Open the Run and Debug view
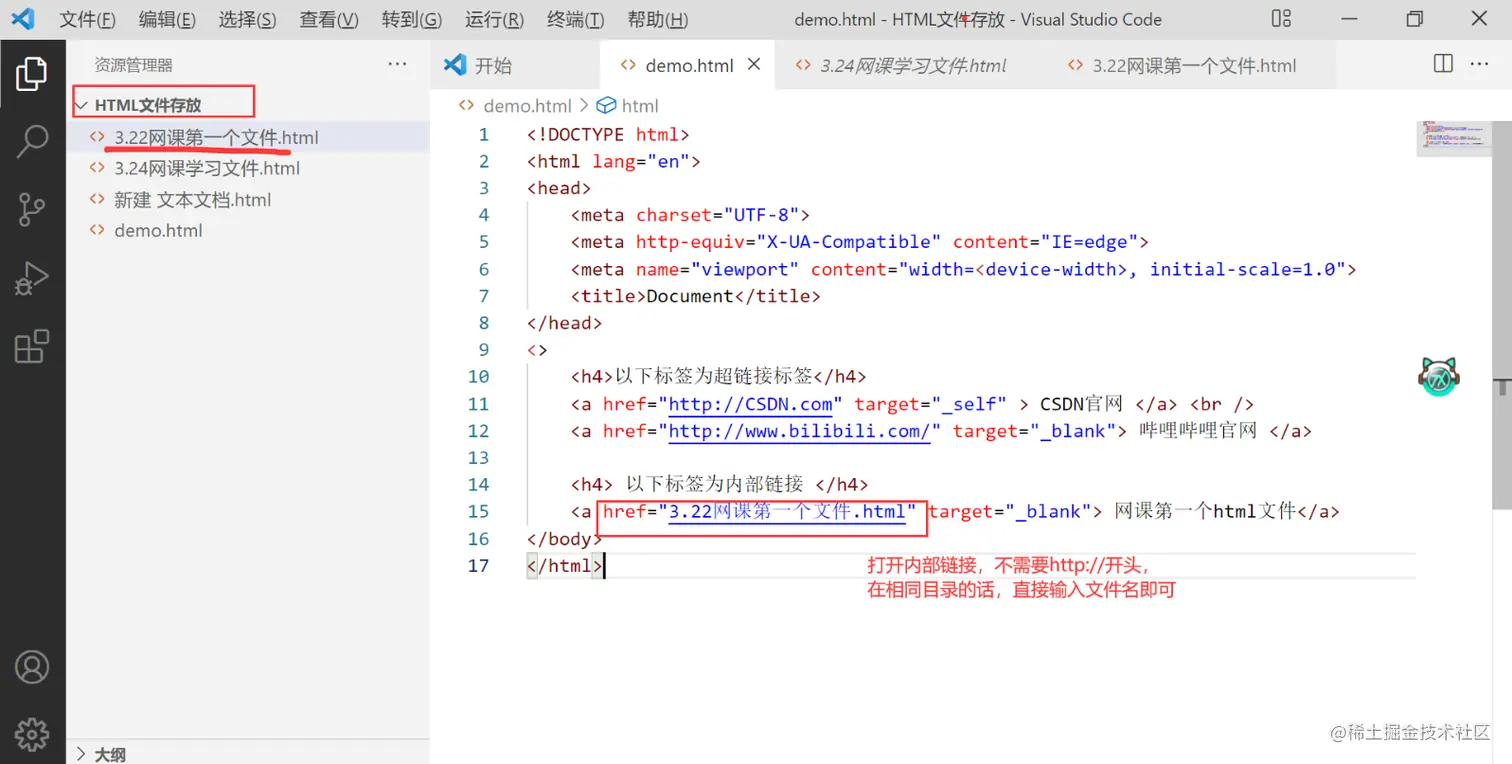1512x764 pixels. (32, 278)
